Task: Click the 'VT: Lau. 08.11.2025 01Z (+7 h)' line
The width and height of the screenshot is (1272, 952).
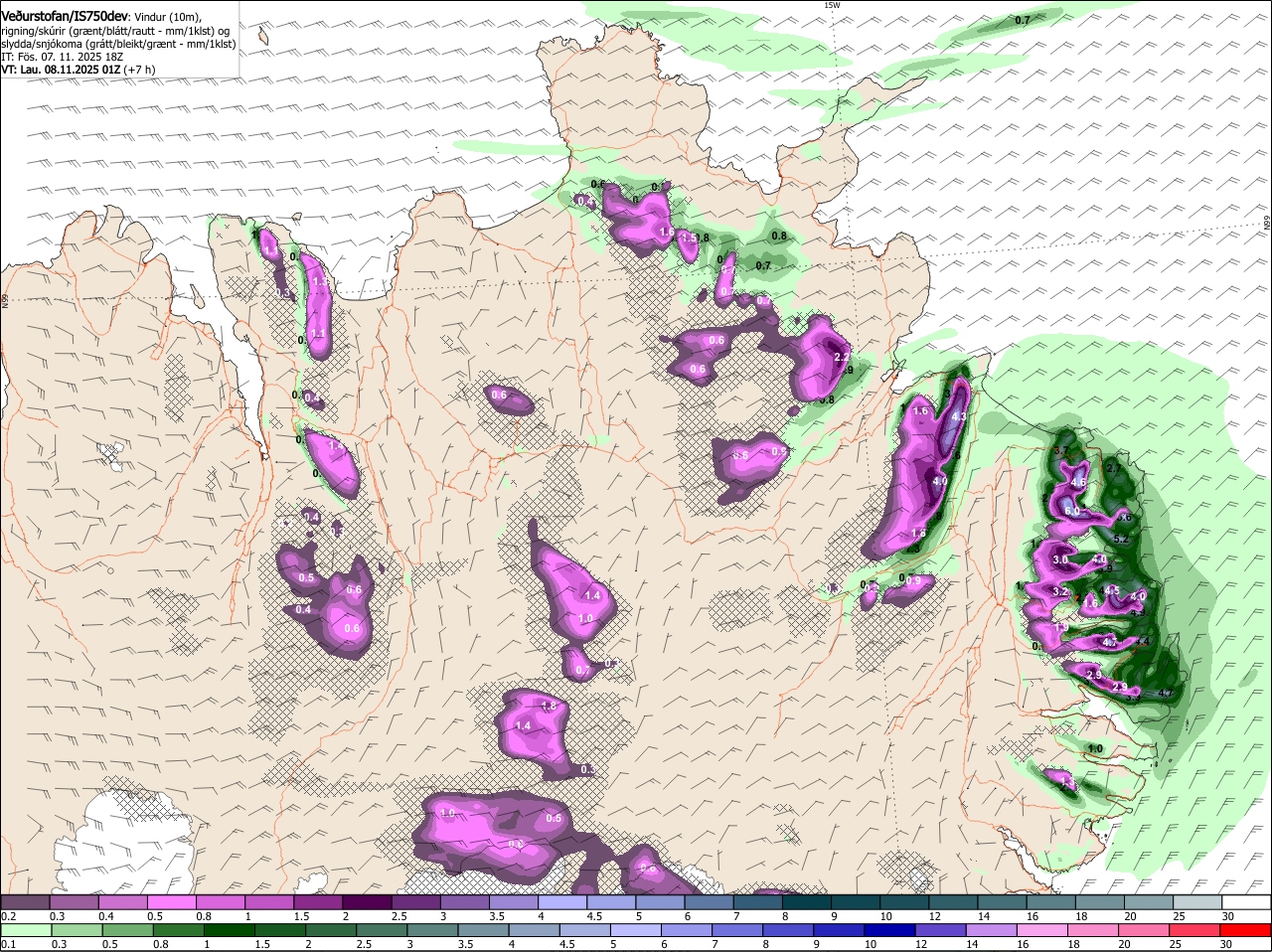Action: (79, 70)
